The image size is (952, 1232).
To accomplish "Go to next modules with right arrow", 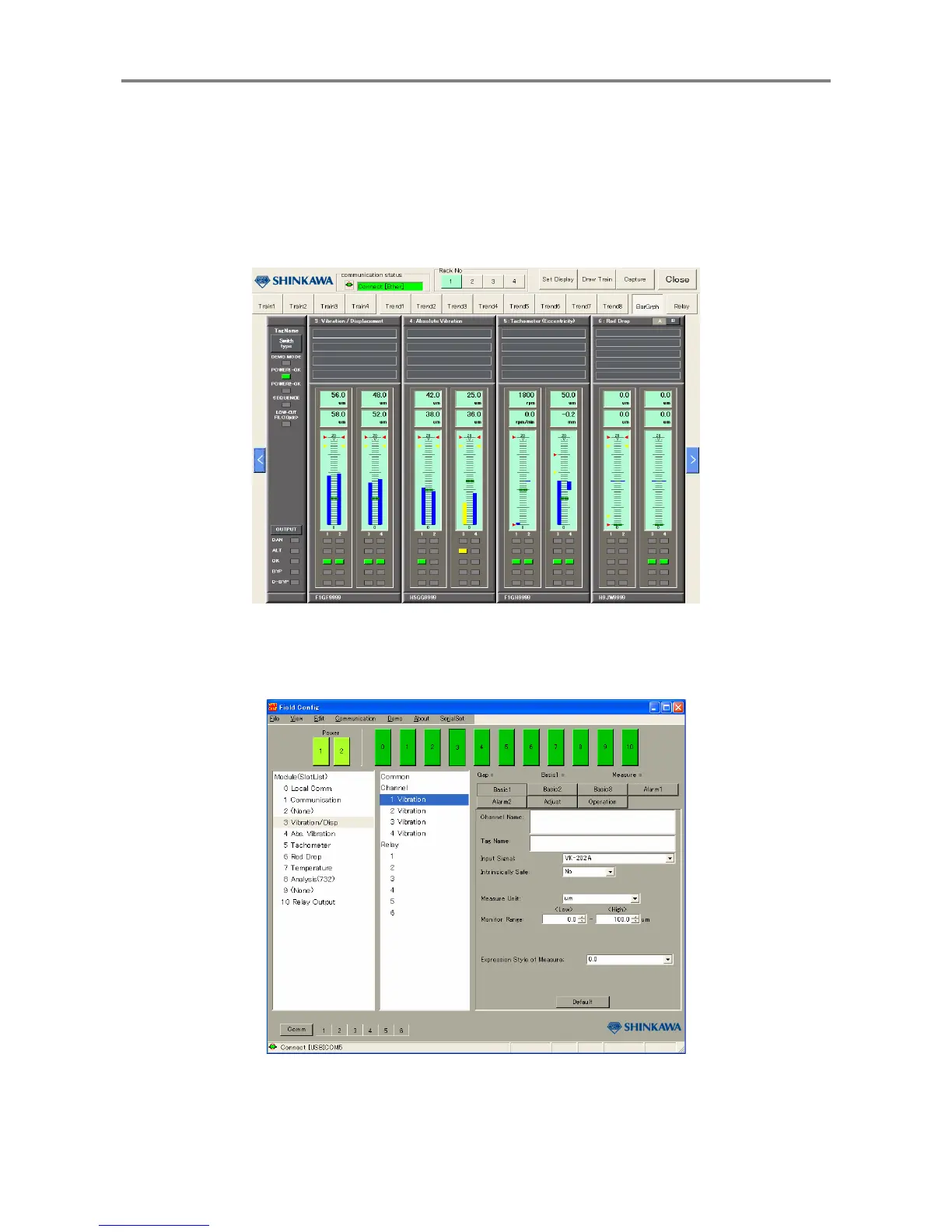I will [692, 460].
